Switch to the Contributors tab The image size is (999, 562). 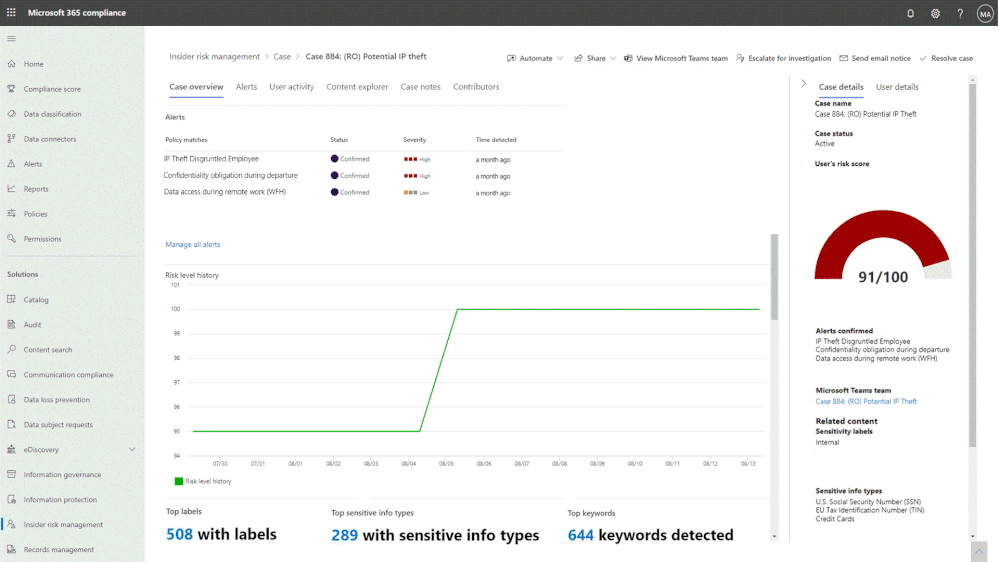coord(476,87)
